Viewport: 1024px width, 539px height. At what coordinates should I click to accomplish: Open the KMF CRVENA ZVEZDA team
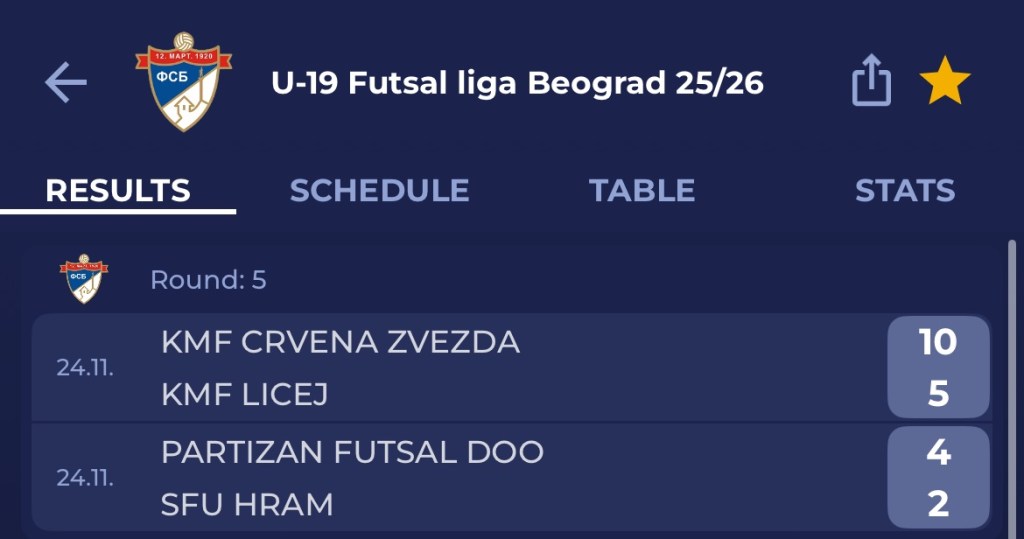pyautogui.click(x=340, y=342)
